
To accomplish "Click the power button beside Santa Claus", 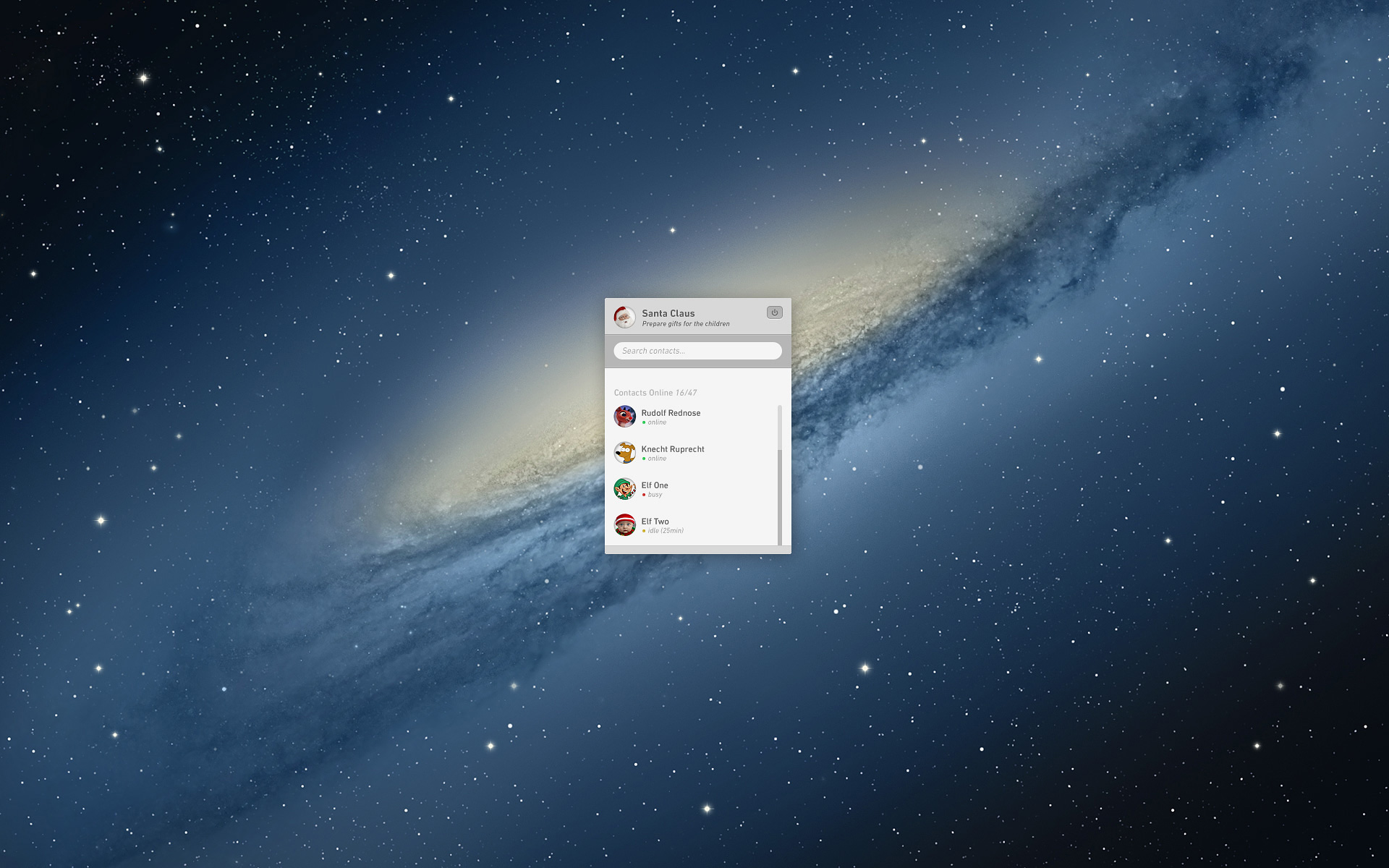I will point(774,312).
